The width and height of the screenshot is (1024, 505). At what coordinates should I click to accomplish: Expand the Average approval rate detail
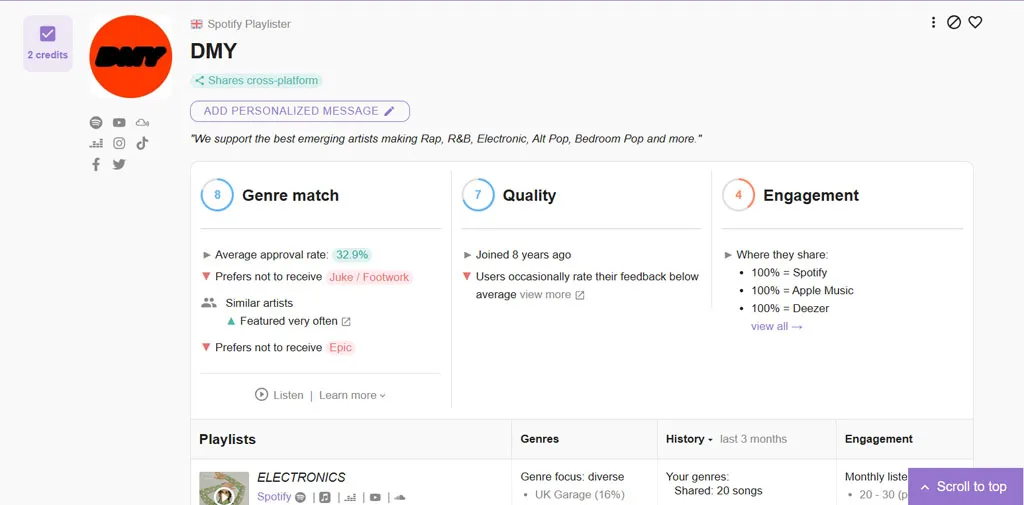(207, 255)
